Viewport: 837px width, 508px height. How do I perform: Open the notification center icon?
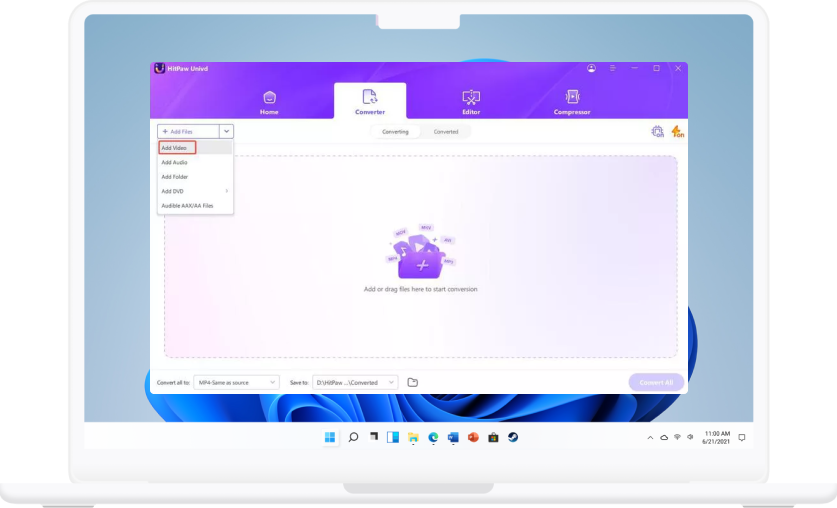pyautogui.click(x=741, y=438)
